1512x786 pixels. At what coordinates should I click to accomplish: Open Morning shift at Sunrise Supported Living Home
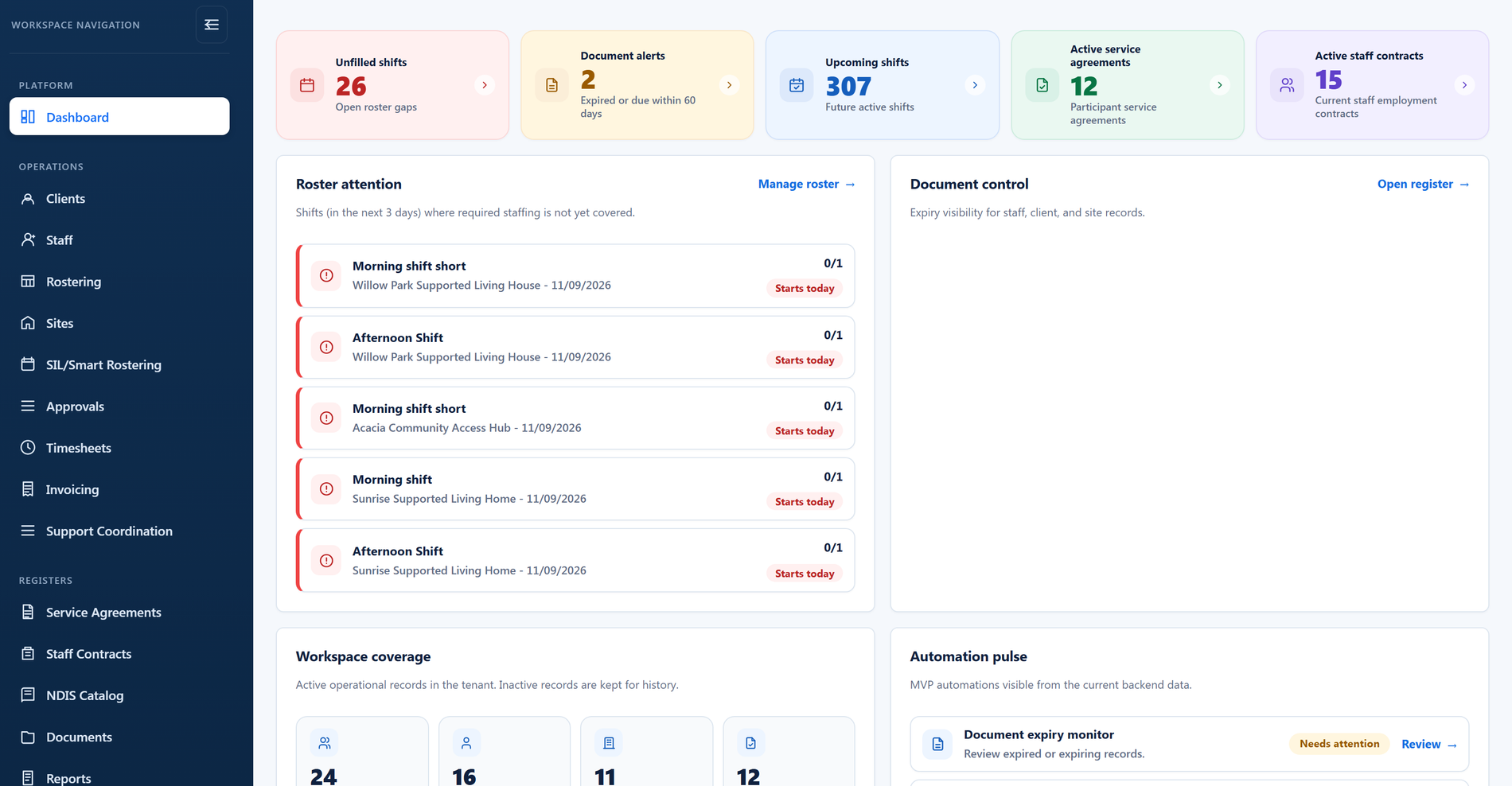(575, 489)
